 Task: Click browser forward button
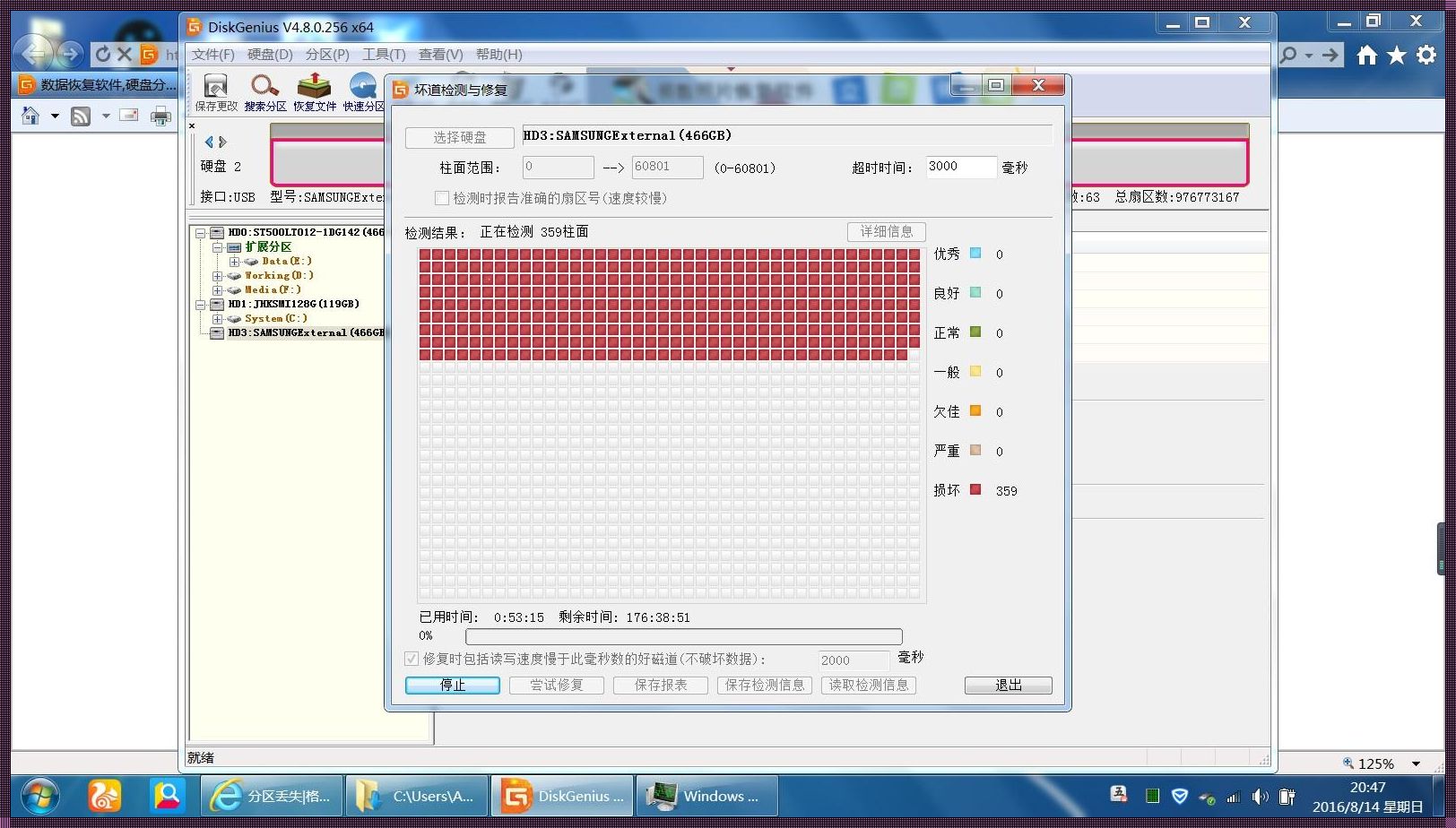(69, 55)
